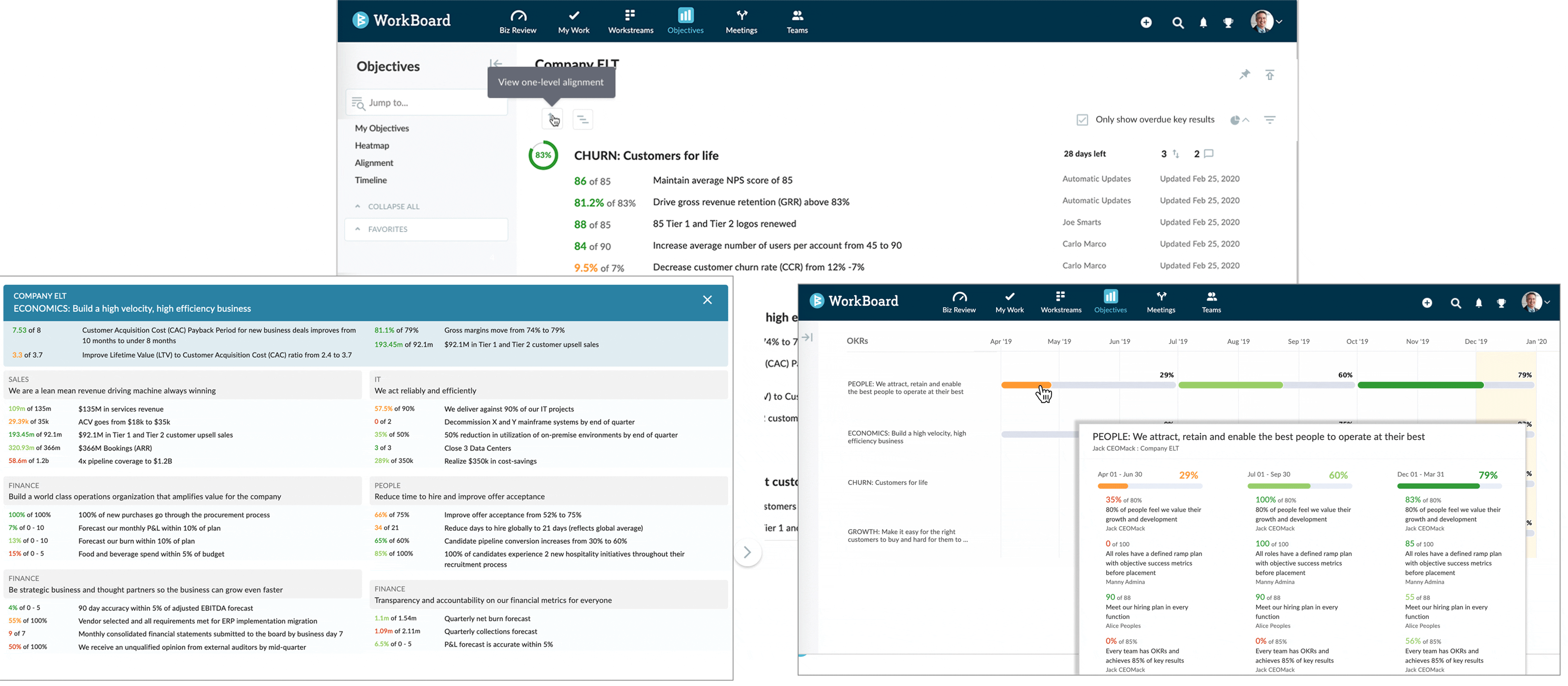Open Biz Review in the top window navbar
Image resolution: width=1568 pixels, height=686 pixels.
pos(518,21)
